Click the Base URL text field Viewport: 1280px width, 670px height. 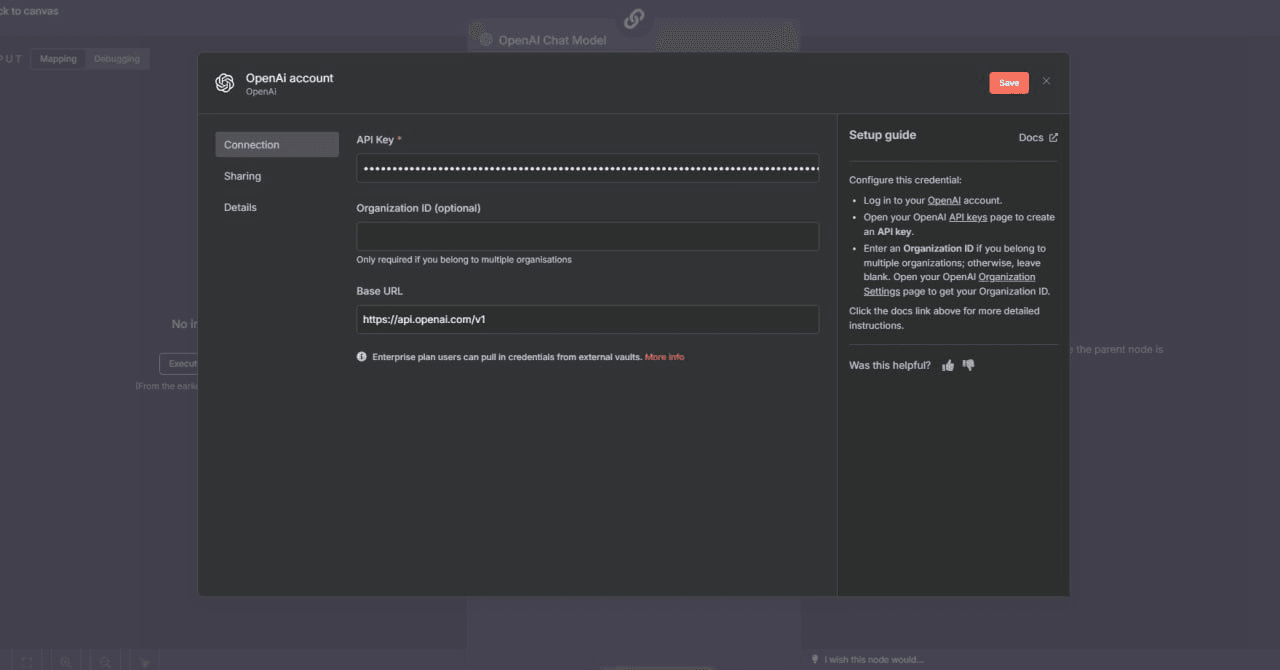[587, 320]
